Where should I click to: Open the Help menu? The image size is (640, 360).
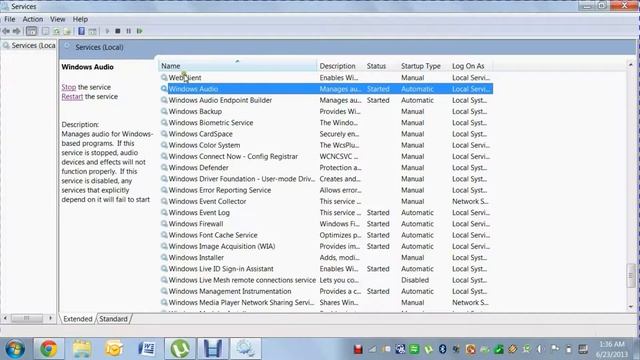(80, 19)
